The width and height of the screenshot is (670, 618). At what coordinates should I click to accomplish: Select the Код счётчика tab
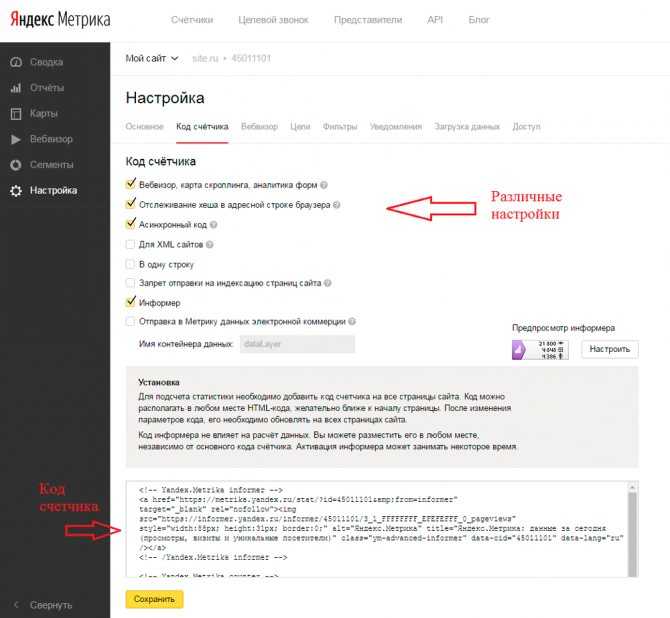[202, 127]
